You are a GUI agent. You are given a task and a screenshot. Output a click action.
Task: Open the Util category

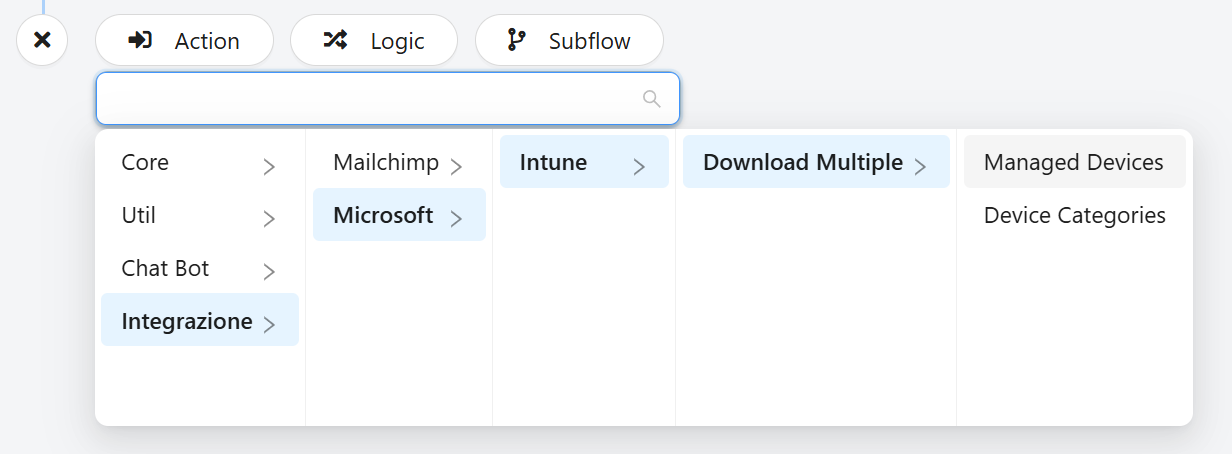click(200, 215)
